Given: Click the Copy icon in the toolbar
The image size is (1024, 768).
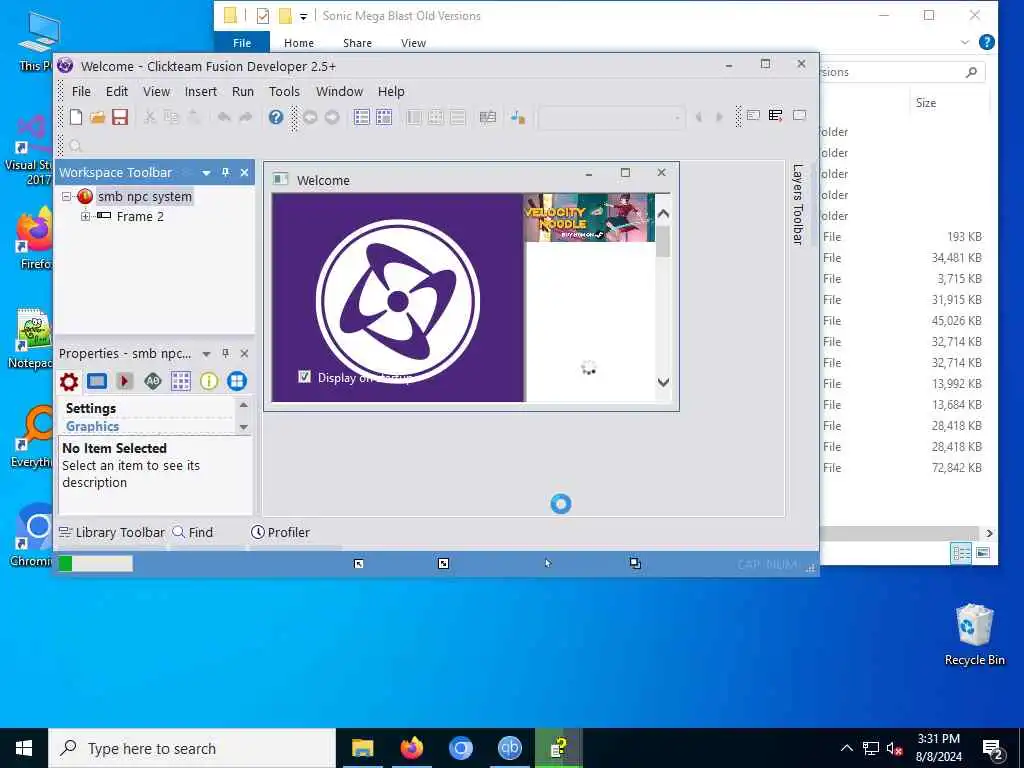Looking at the screenshot, I should point(171,117).
